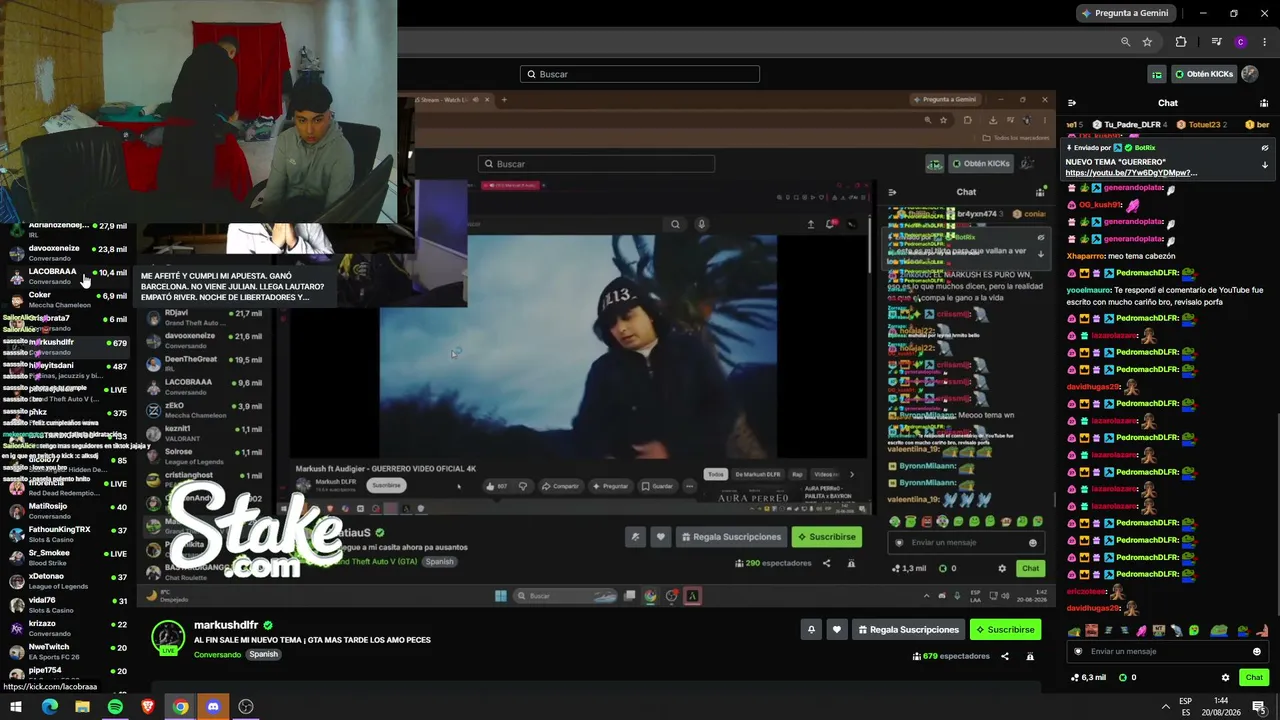Open File Explorer from the taskbar
The height and width of the screenshot is (720, 1280).
[82, 707]
